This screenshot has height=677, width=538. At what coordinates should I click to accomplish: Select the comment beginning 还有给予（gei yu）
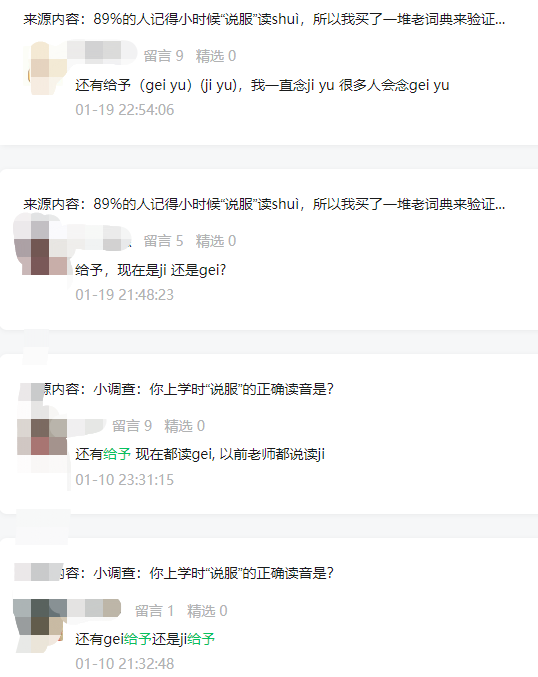(x=262, y=85)
